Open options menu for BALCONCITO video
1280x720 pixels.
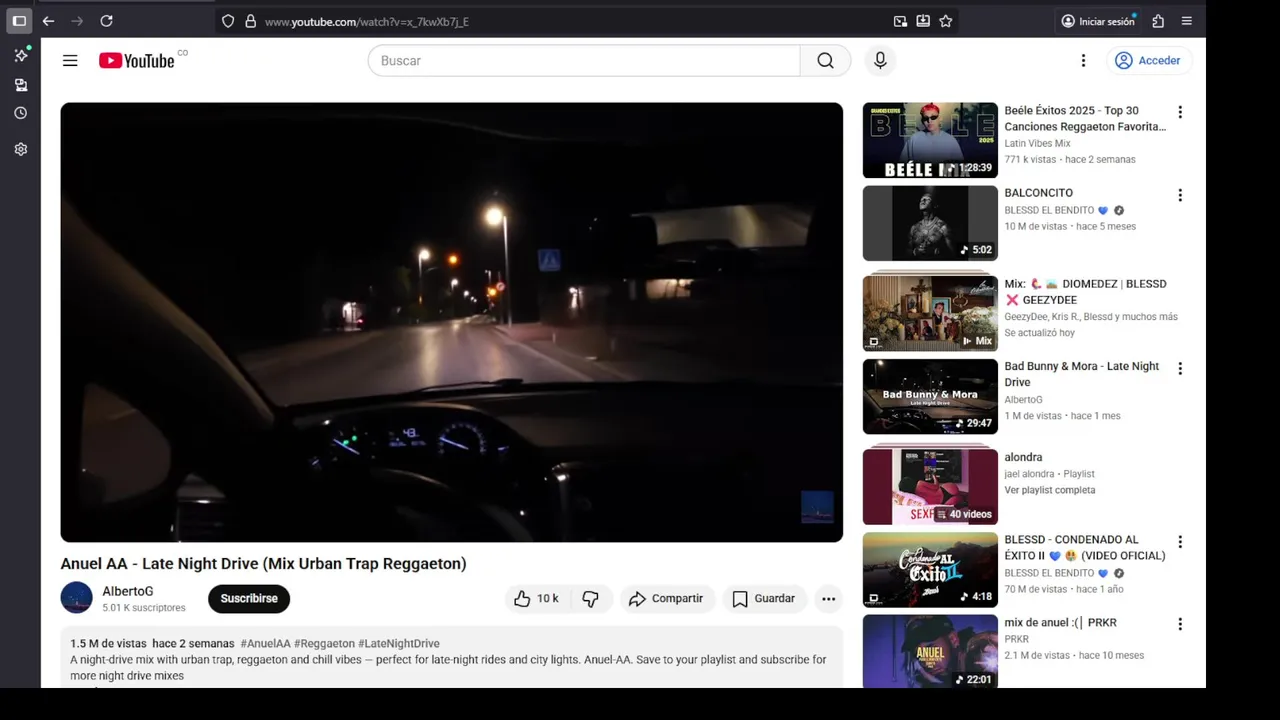[1180, 195]
